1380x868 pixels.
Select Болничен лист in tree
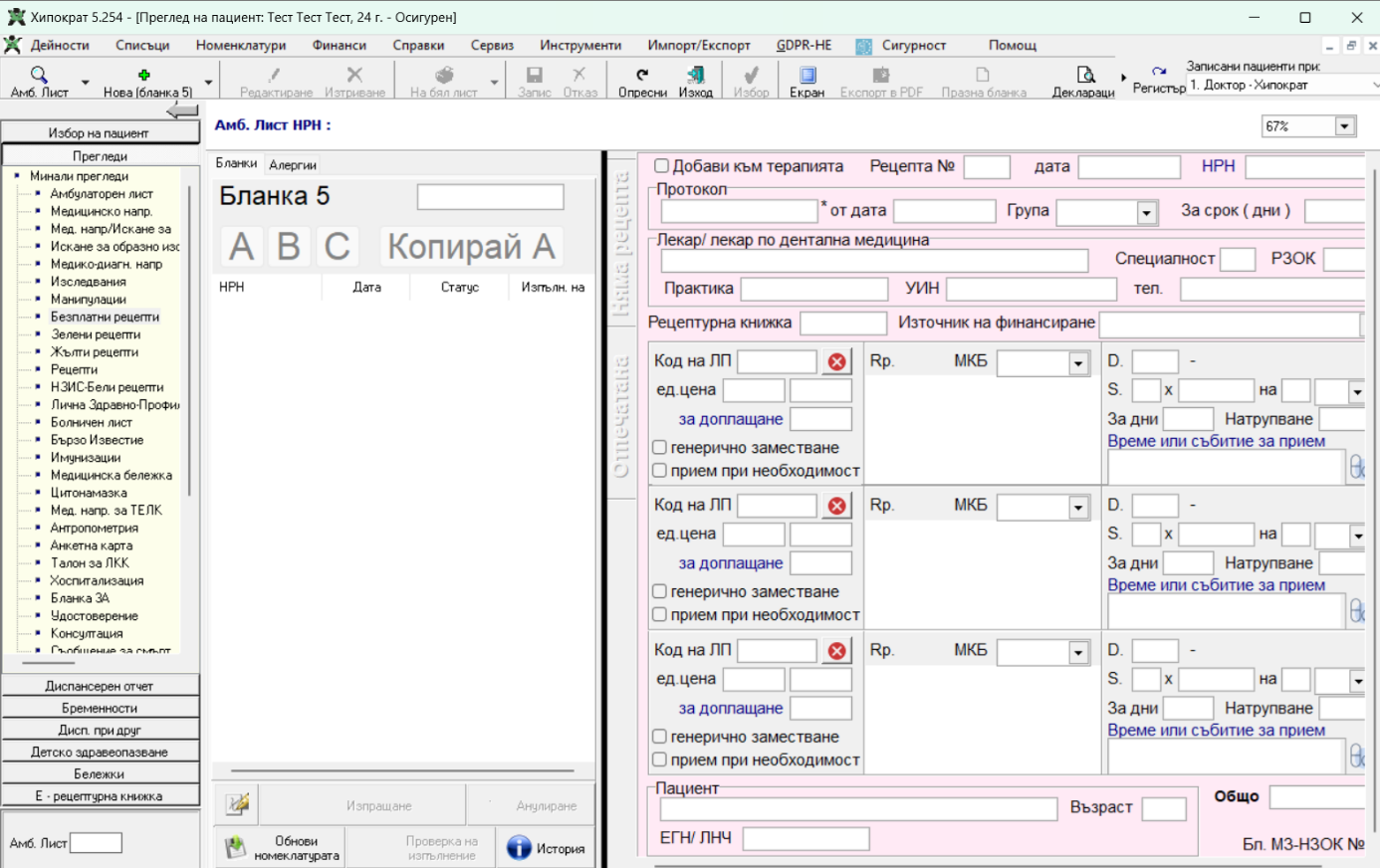[x=92, y=422]
